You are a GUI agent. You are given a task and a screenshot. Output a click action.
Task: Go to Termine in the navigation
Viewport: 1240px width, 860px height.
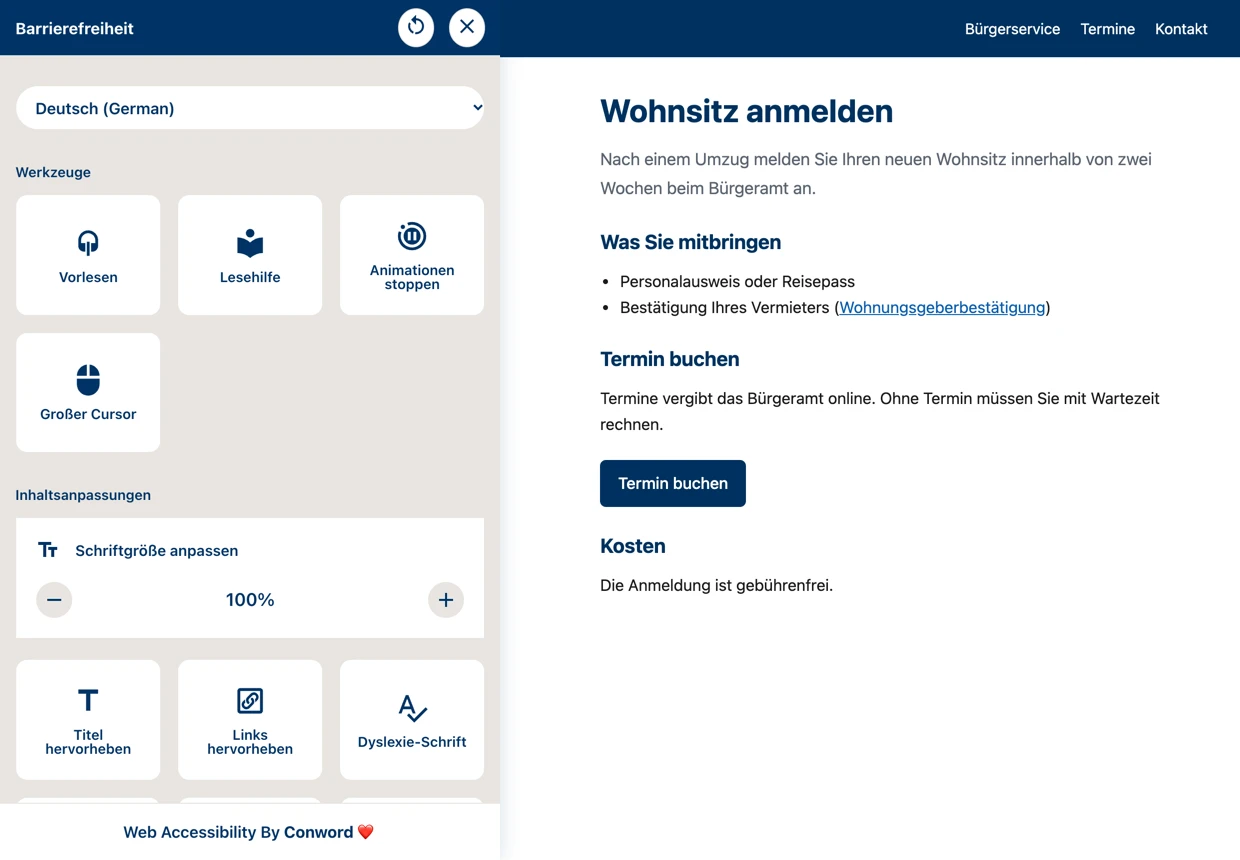pos(1107,29)
